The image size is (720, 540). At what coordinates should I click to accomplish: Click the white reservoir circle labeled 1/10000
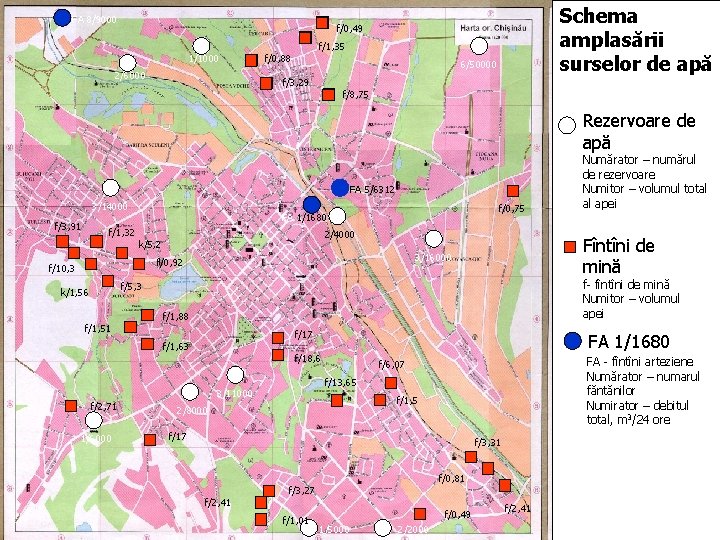(x=201, y=46)
